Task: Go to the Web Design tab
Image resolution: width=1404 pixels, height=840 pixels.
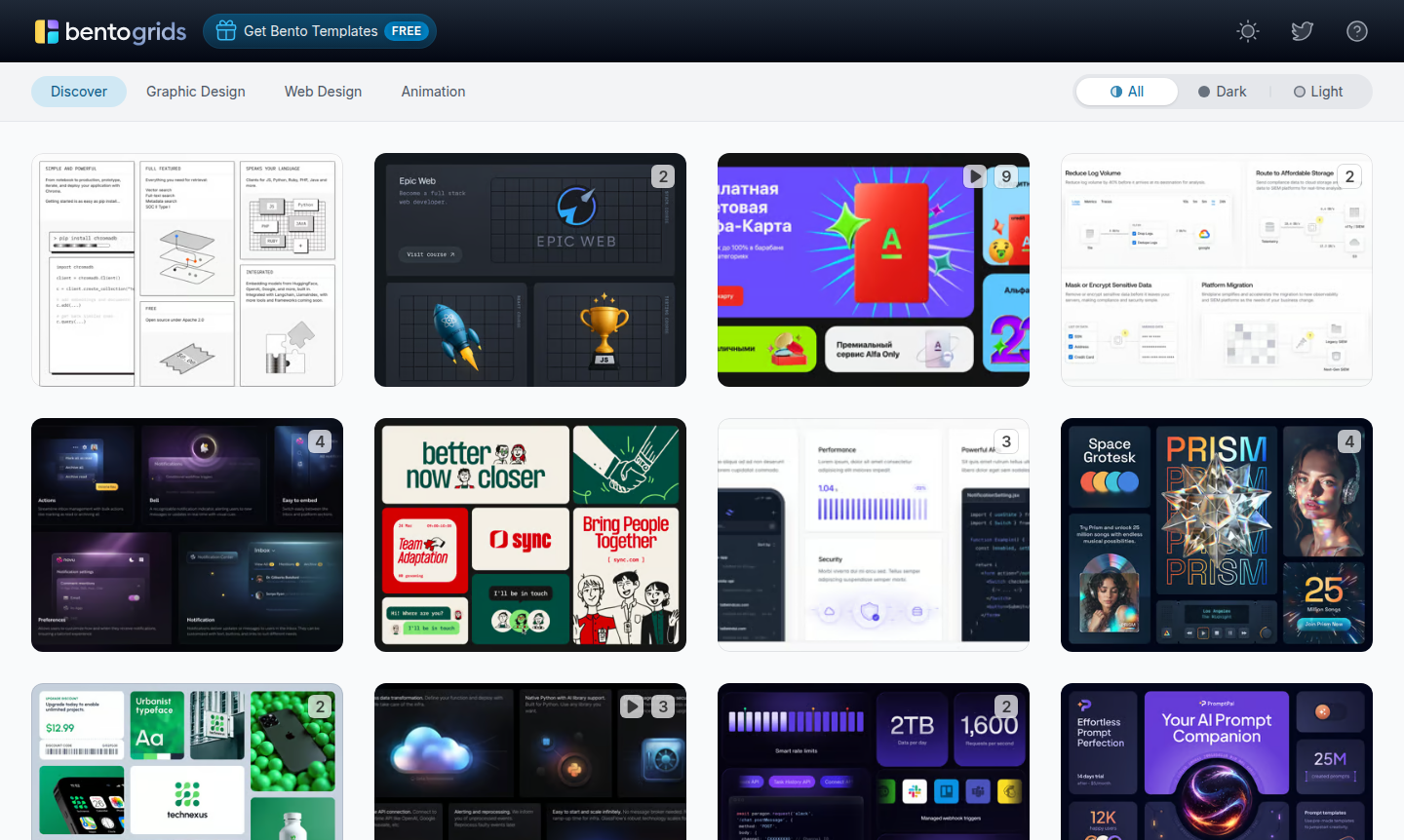Action: [x=323, y=92]
